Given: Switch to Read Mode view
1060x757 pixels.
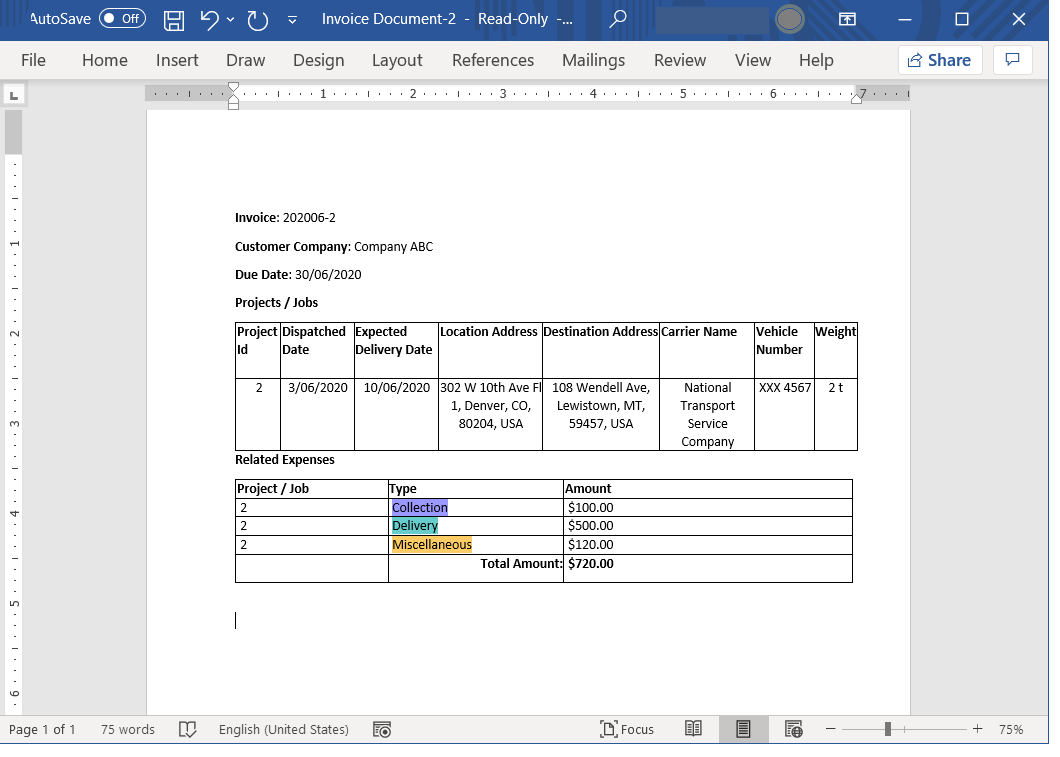Looking at the screenshot, I should pos(693,729).
